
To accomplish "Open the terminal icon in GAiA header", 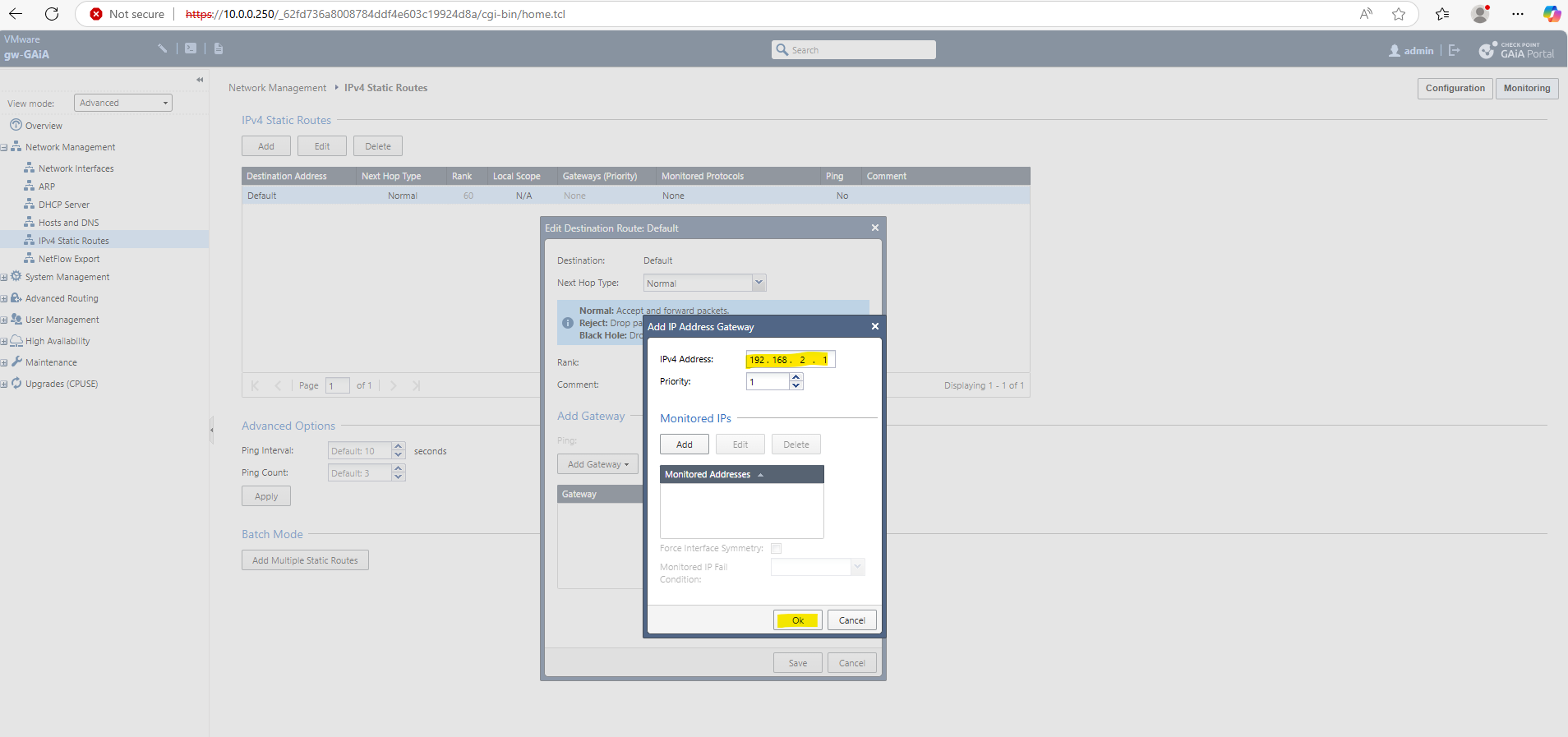I will 191,48.
